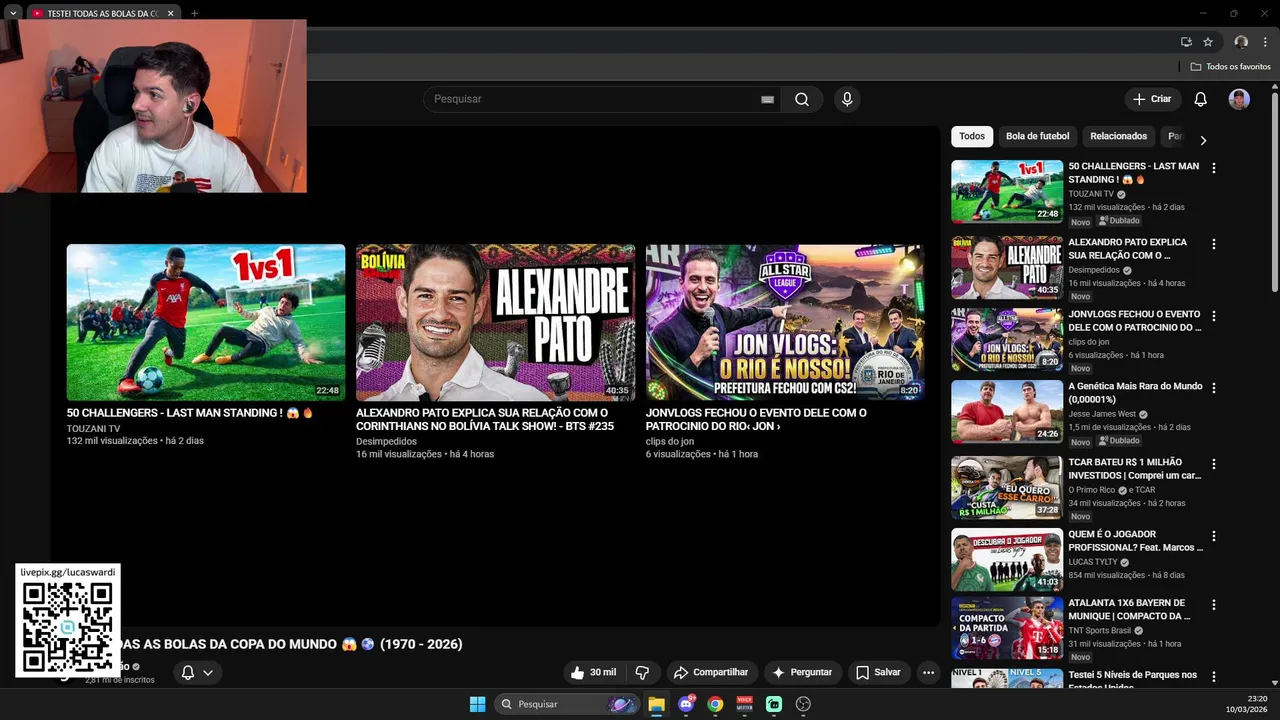Open options for ALEXANDRO PATO sidebar video
The image size is (1280, 720).
(x=1214, y=244)
